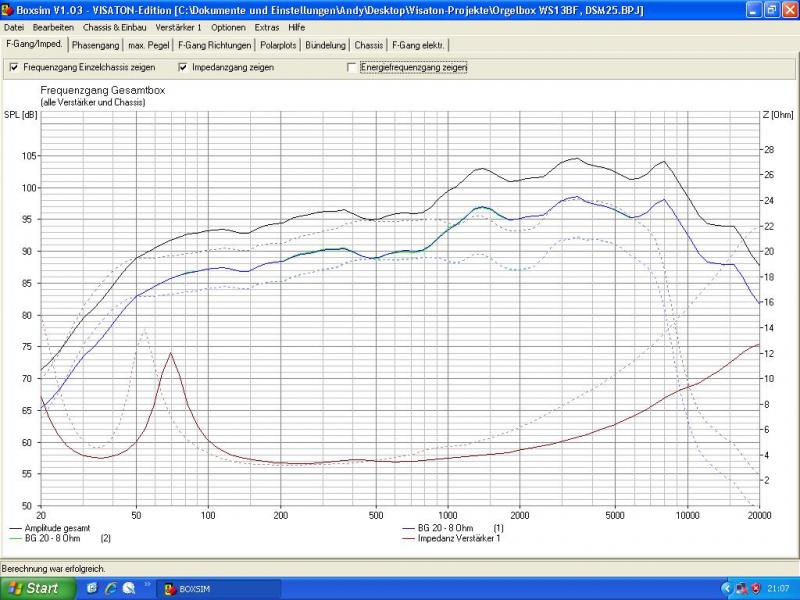The height and width of the screenshot is (600, 800).
Task: Expand the Quick Launch overflow chevron
Action: [x=148, y=584]
